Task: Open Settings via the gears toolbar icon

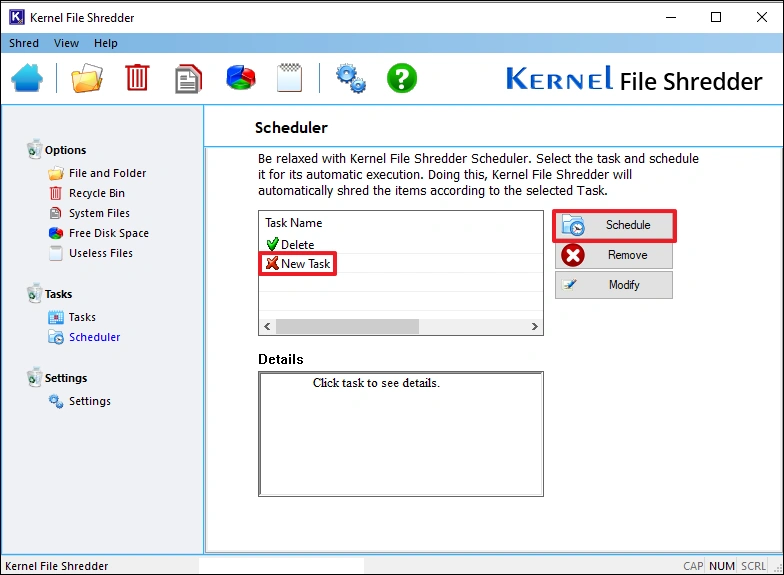Action: coord(351,78)
